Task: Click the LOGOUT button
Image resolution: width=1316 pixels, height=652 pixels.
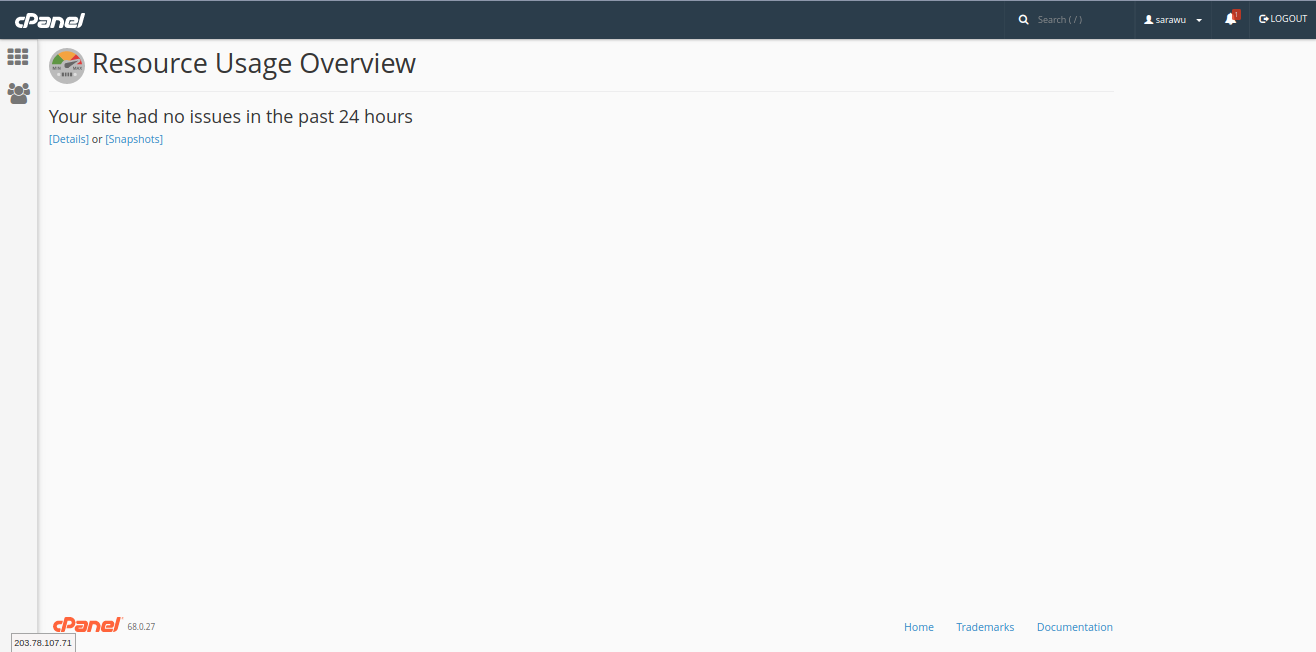Action: coord(1283,19)
